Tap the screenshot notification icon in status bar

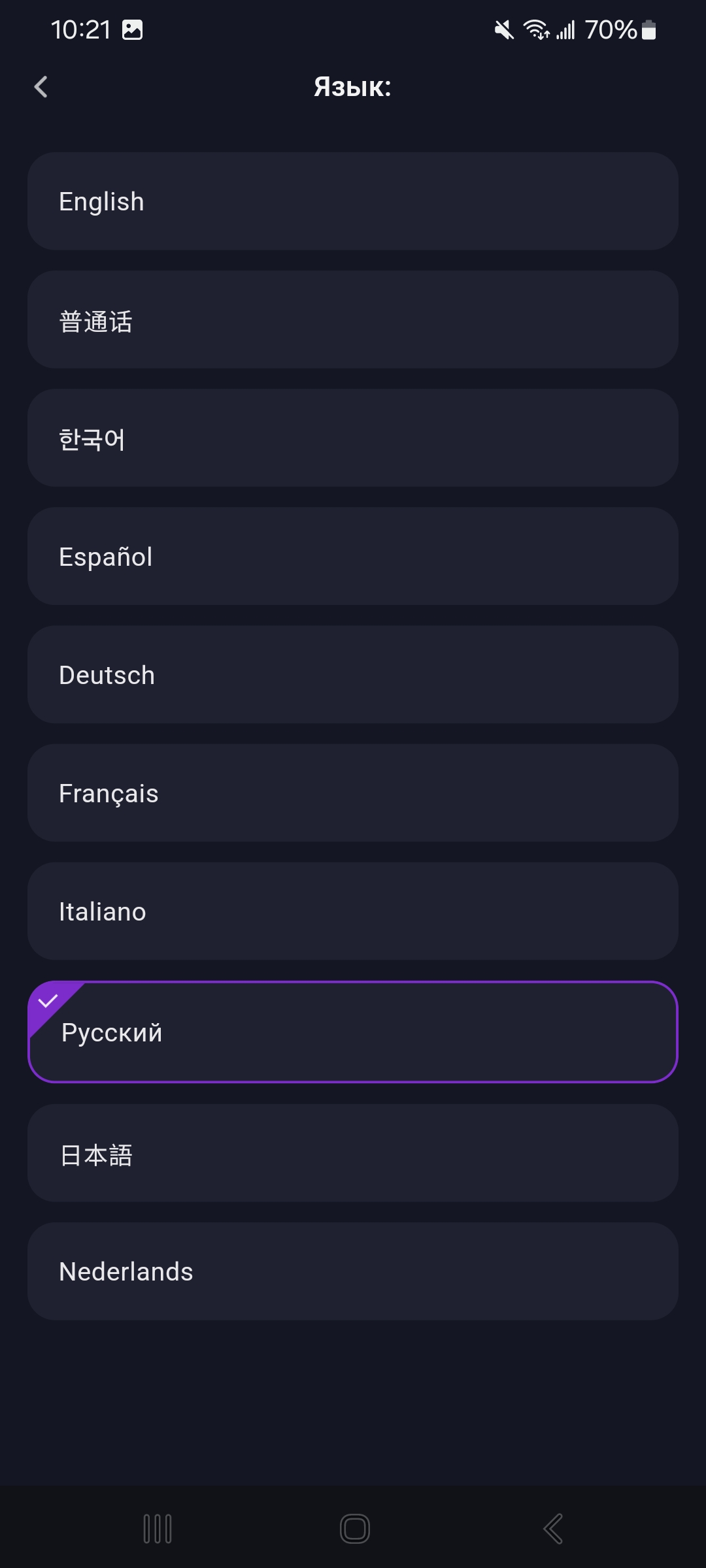pos(133,30)
